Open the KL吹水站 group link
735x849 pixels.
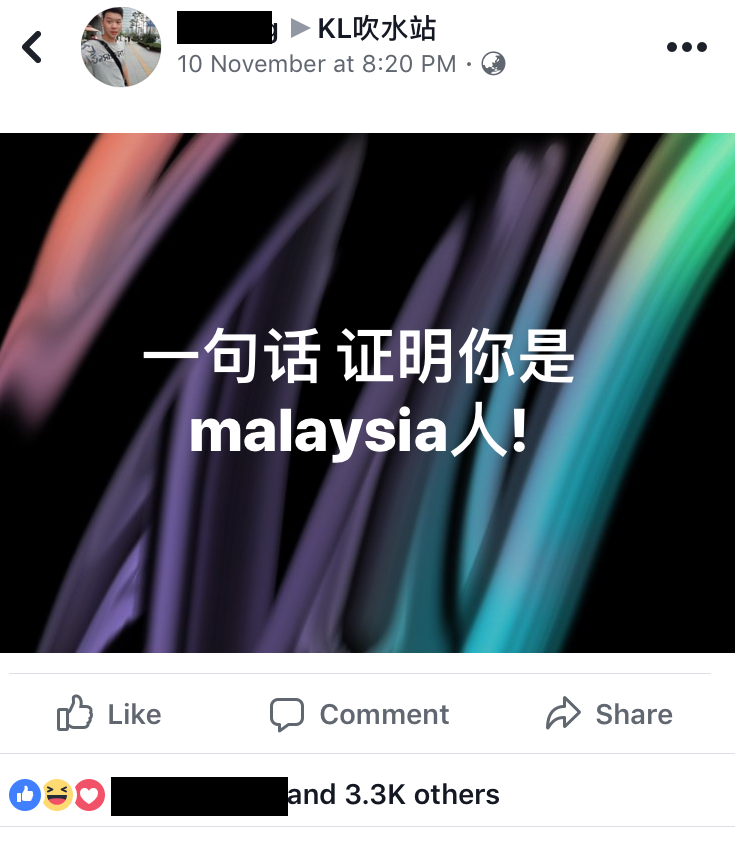(376, 28)
